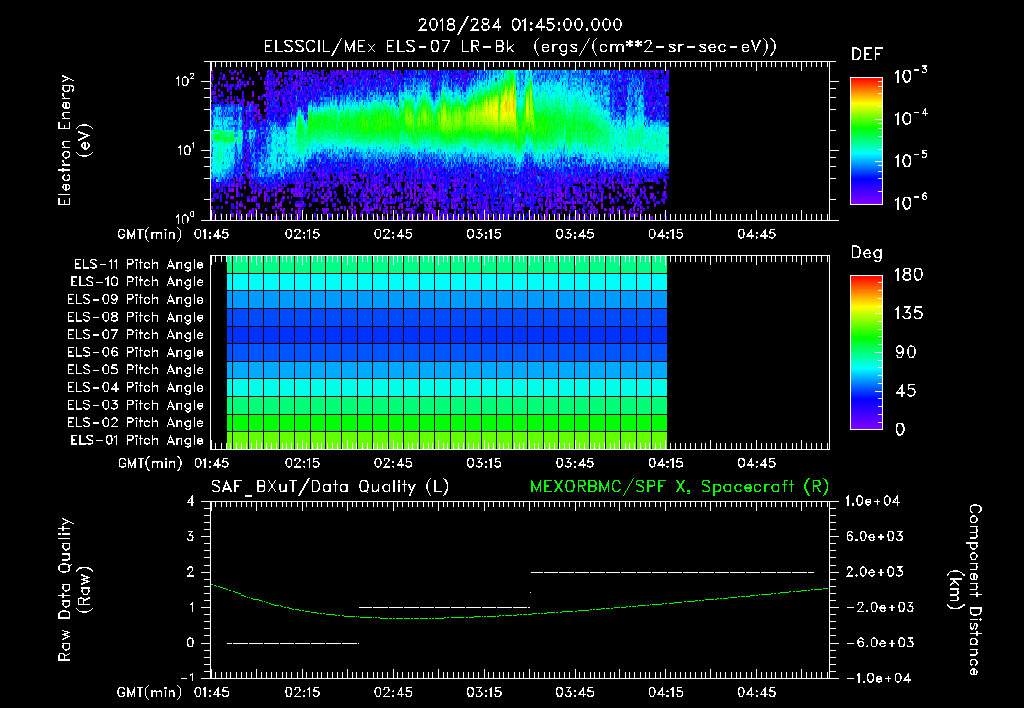The image size is (1024, 708).
Task: Click the 'ELS-09 Pitch Angle' row label
Action: point(135,300)
